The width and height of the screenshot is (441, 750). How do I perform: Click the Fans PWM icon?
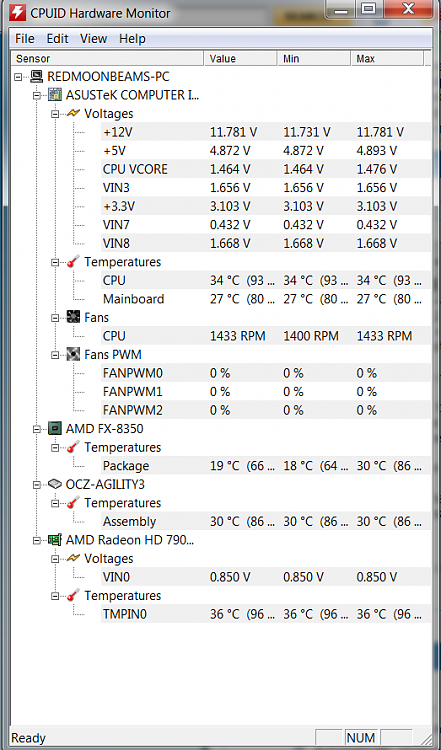(73, 355)
